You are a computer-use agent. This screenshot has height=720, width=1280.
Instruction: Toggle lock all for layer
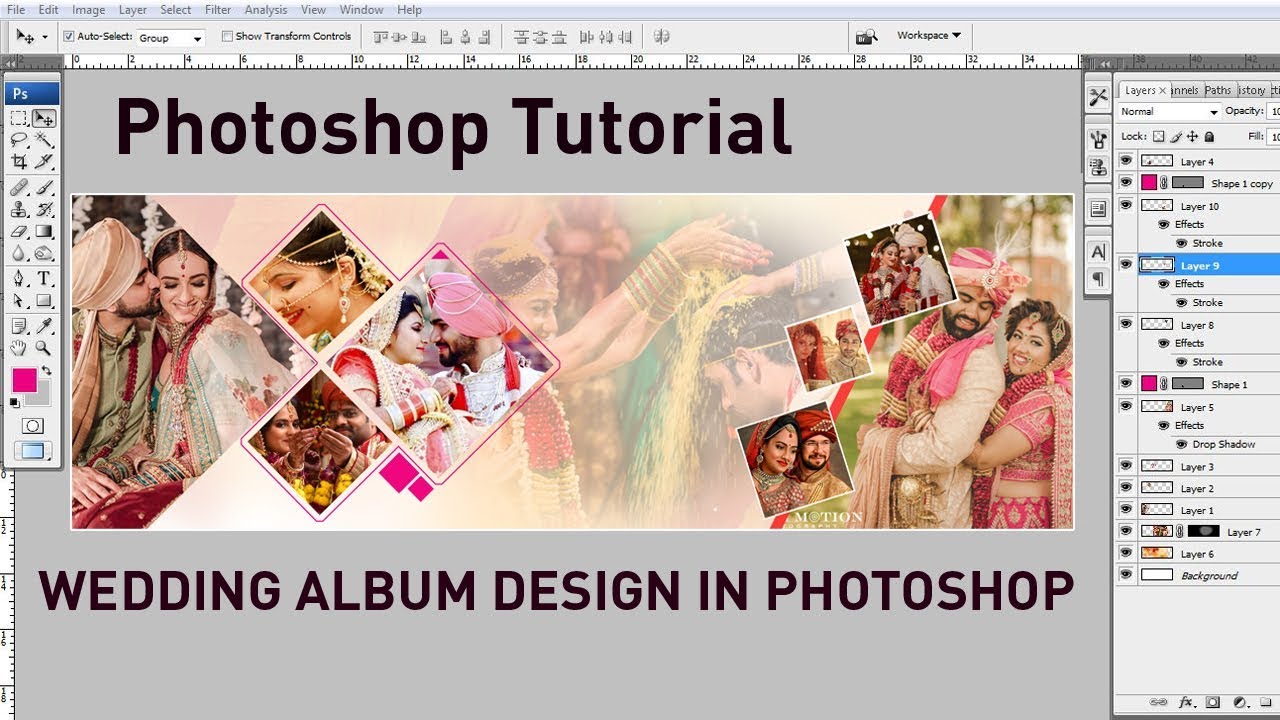click(x=1209, y=136)
